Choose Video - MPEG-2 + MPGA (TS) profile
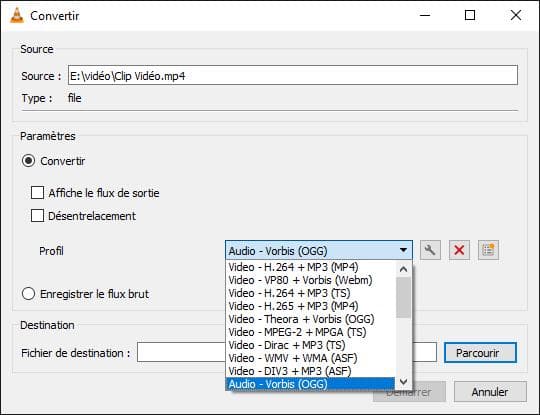Image resolution: width=540 pixels, height=415 pixels. (310, 332)
